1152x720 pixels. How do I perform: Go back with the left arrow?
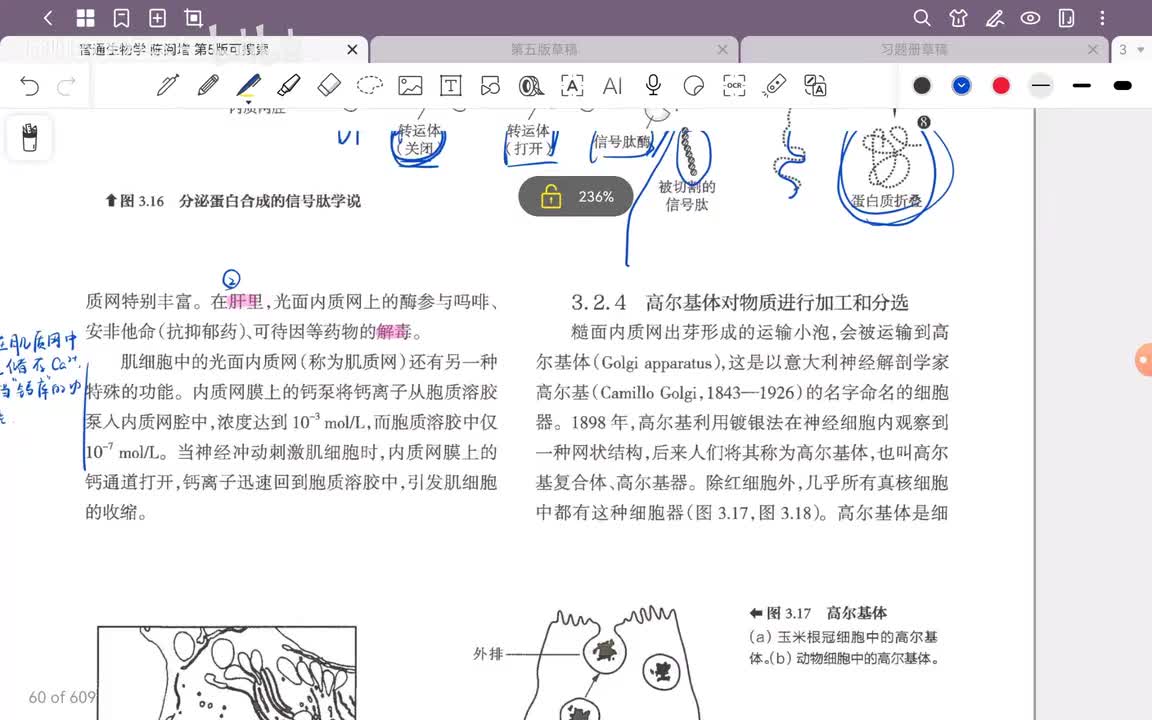(x=48, y=18)
